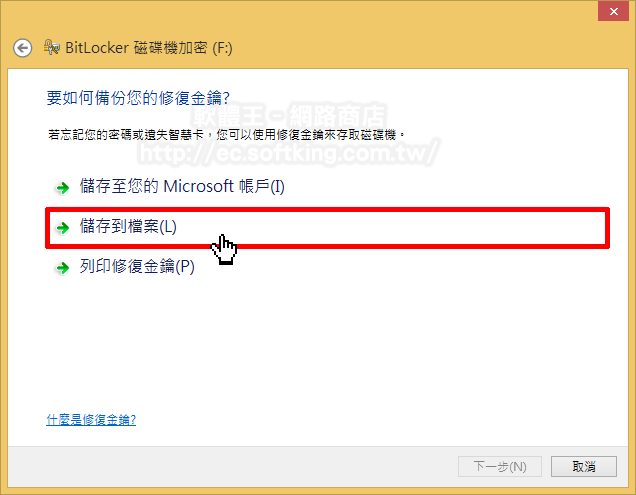
Task: Click green arrow beside 儲存到檔案(L)
Action: coord(62,228)
